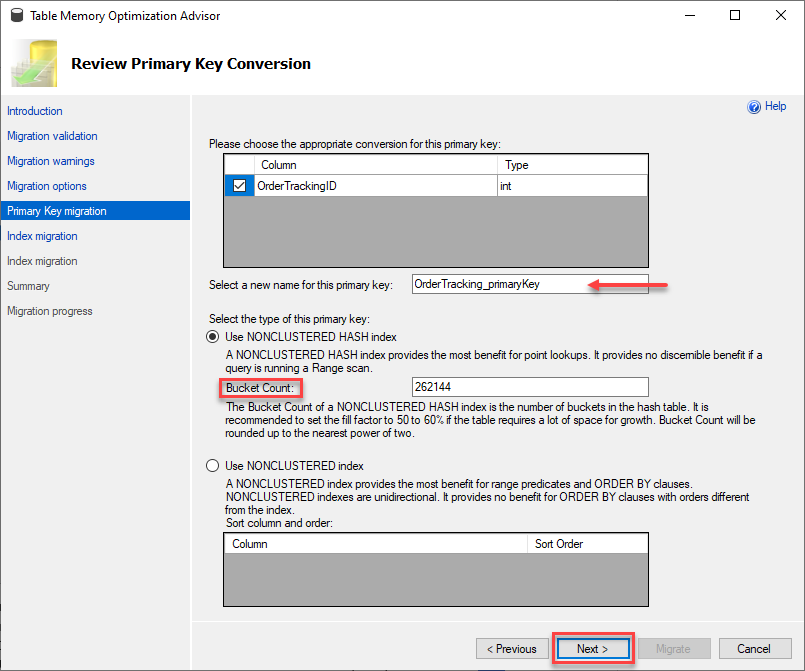
Task: Click the Next button
Action: click(x=593, y=649)
